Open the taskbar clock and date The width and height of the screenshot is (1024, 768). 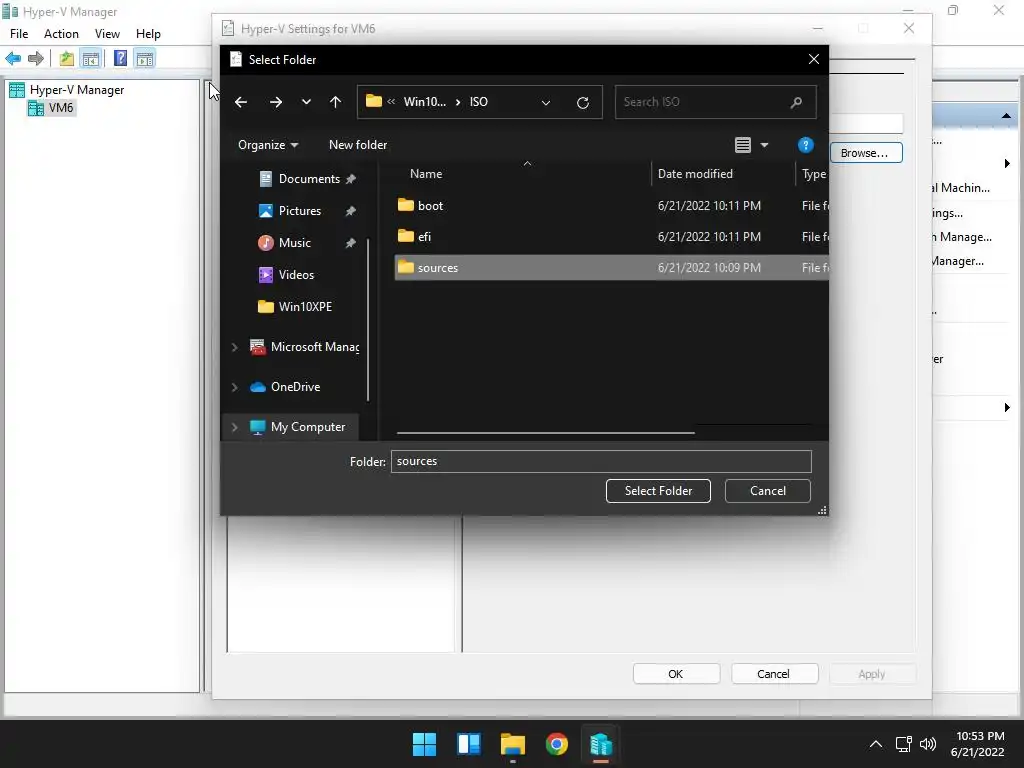(x=978, y=744)
